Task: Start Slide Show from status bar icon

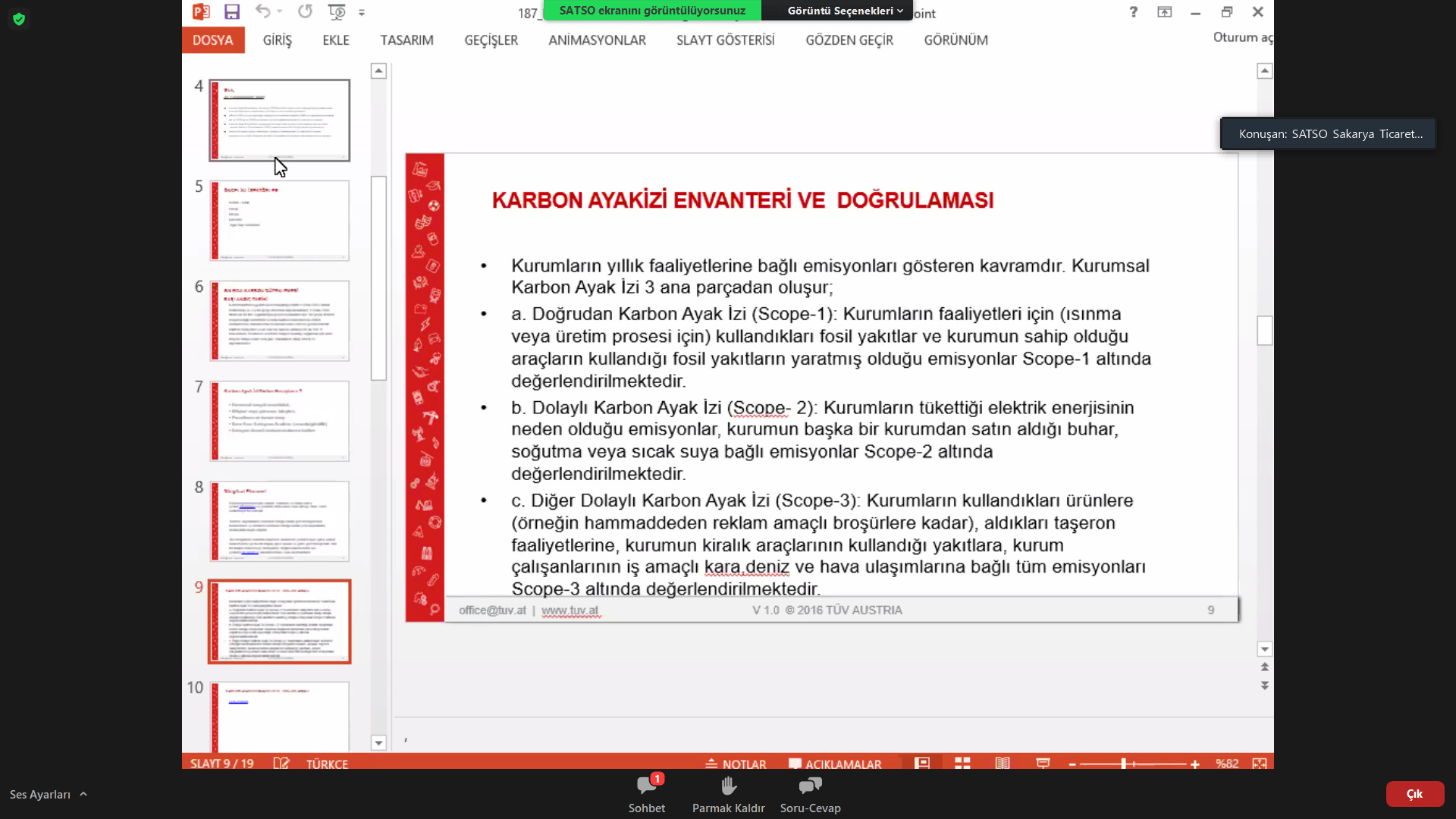Action: [x=1043, y=763]
